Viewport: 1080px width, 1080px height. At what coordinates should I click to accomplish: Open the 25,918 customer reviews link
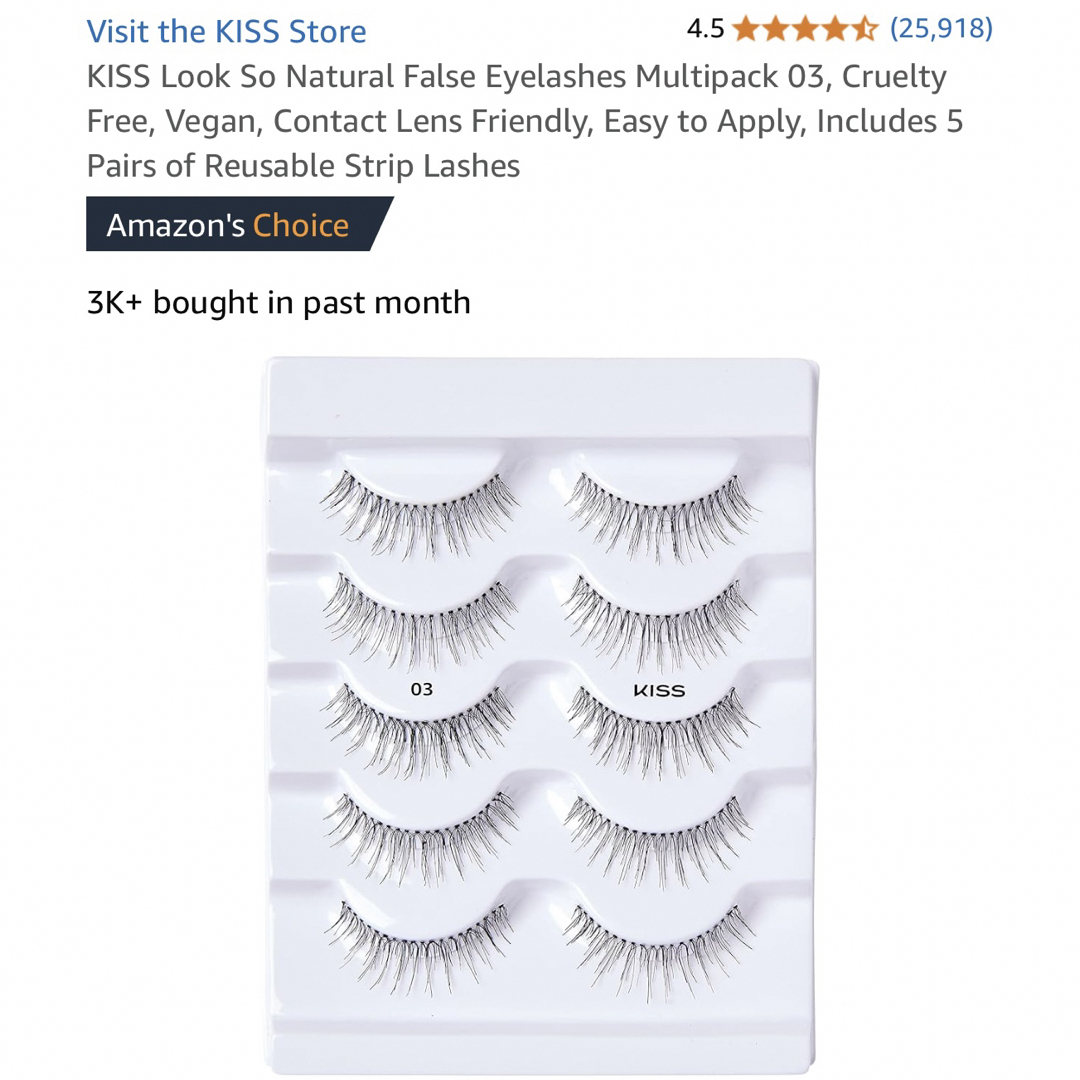coord(941,28)
